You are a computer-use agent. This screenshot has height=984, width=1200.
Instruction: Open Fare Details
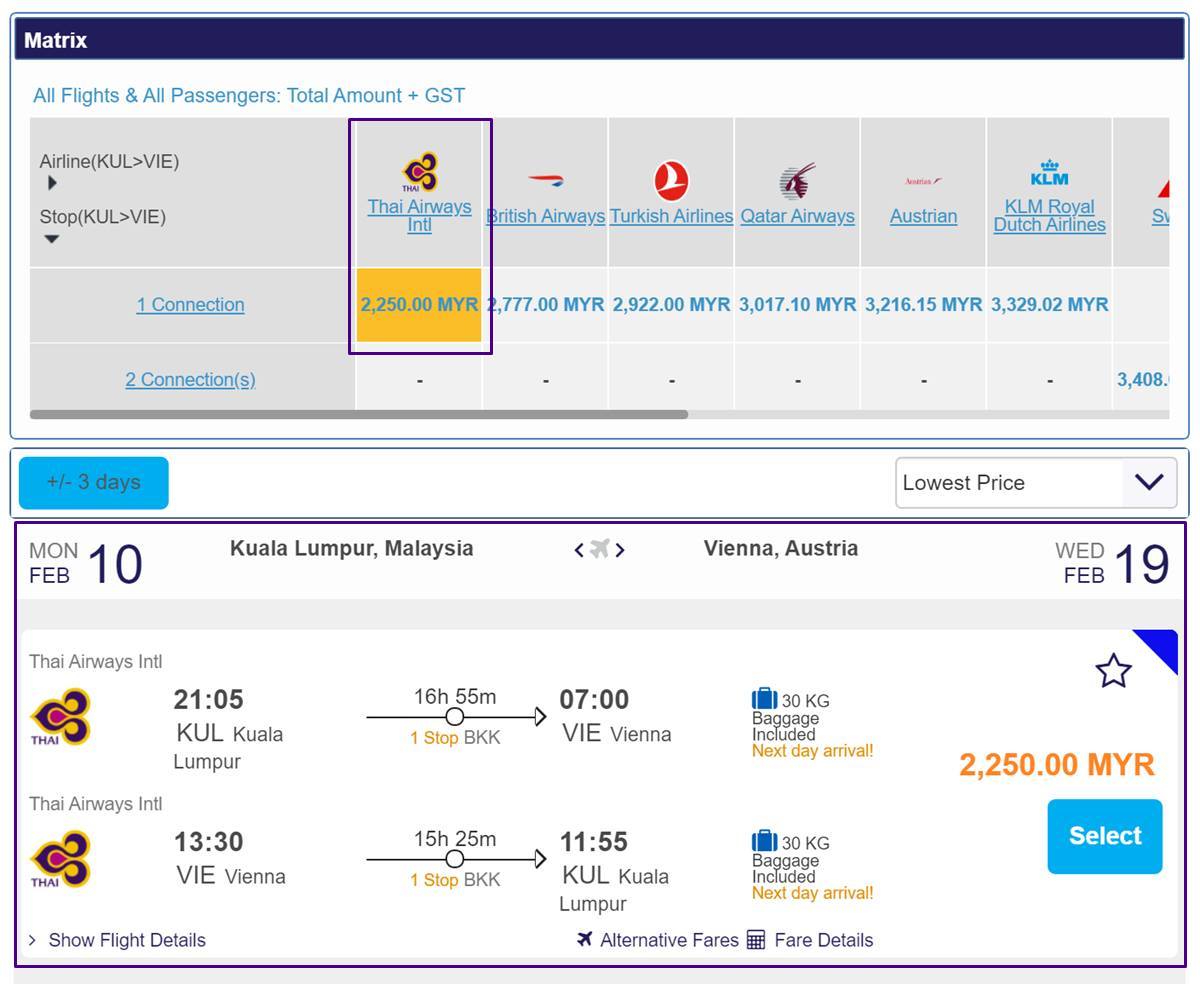pyautogui.click(x=824, y=940)
